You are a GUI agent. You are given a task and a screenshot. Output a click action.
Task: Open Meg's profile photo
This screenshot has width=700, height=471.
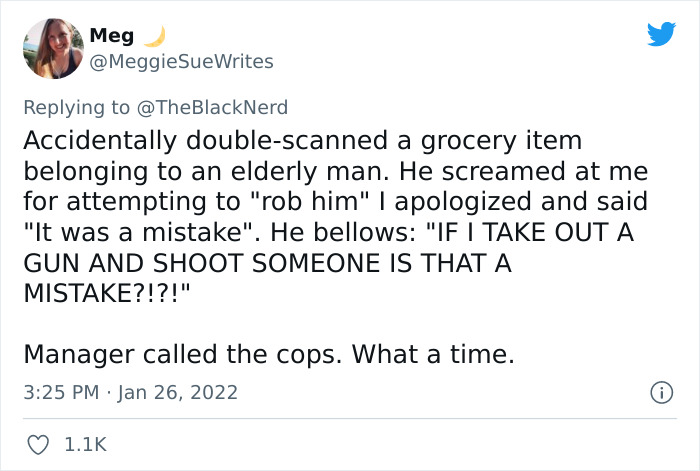54,48
